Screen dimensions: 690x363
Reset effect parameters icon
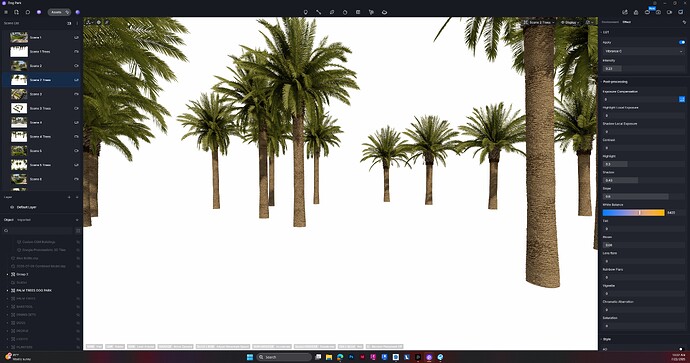point(684,22)
